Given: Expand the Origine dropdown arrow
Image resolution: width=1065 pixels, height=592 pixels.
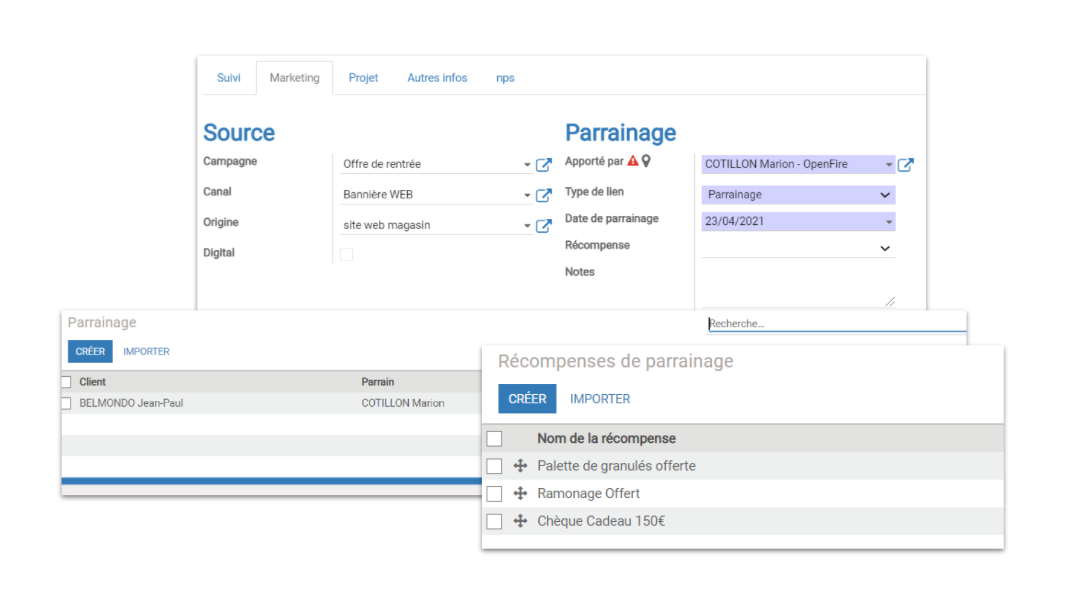Looking at the screenshot, I should [527, 225].
